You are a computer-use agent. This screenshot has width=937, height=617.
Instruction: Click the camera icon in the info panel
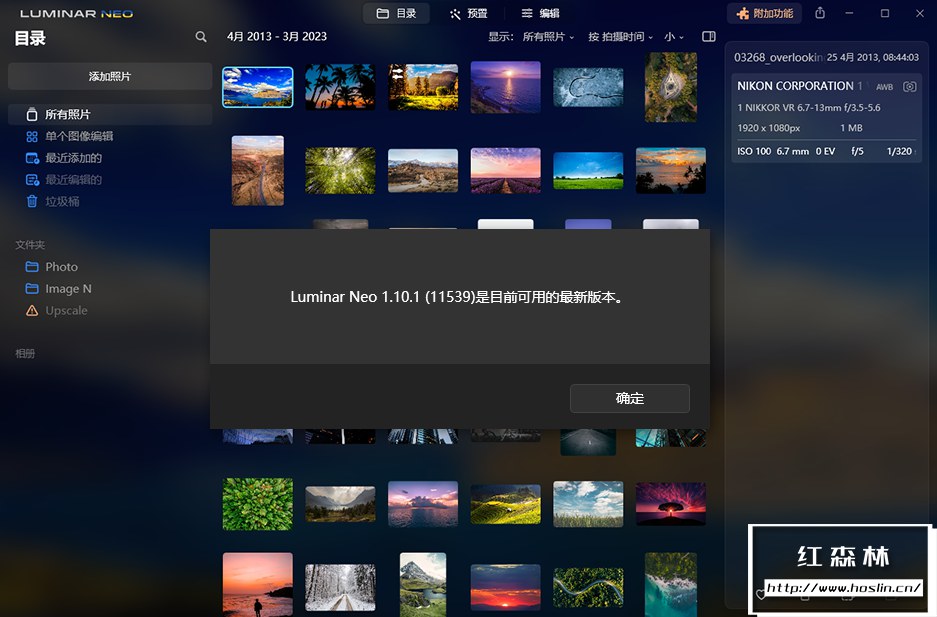click(910, 87)
